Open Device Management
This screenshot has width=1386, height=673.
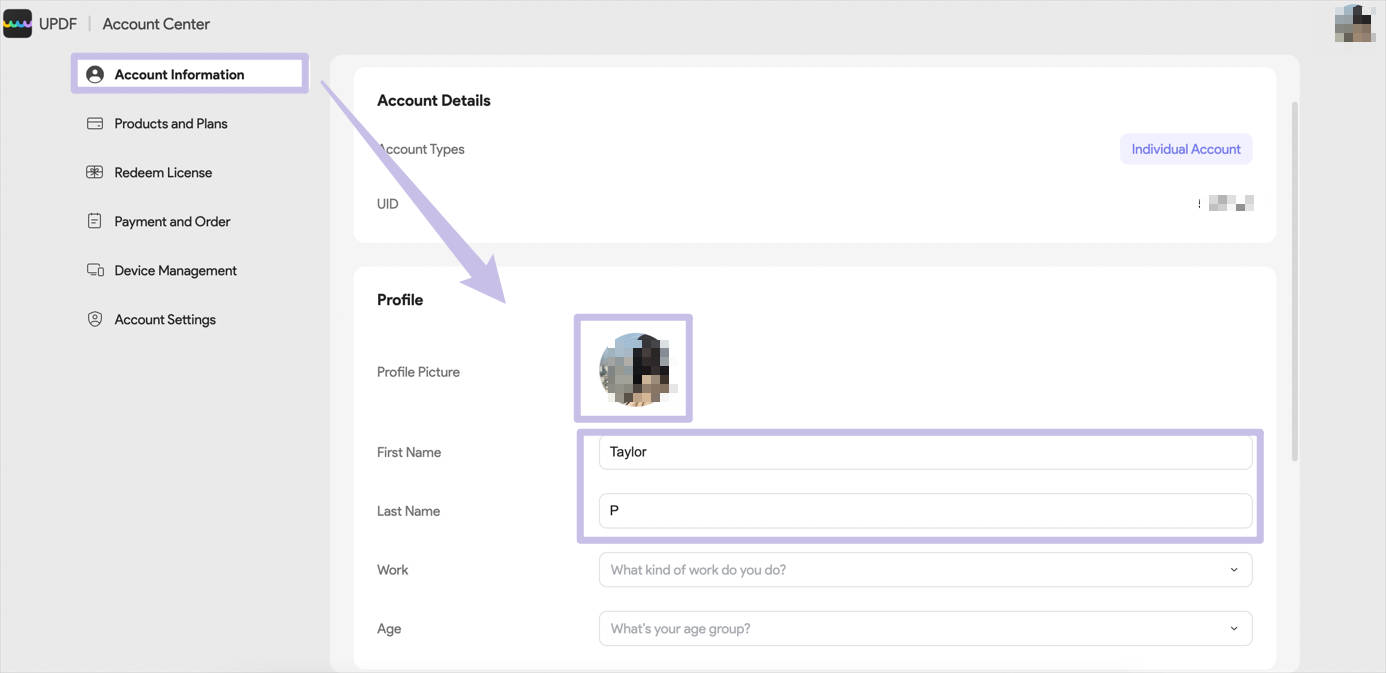tap(175, 270)
